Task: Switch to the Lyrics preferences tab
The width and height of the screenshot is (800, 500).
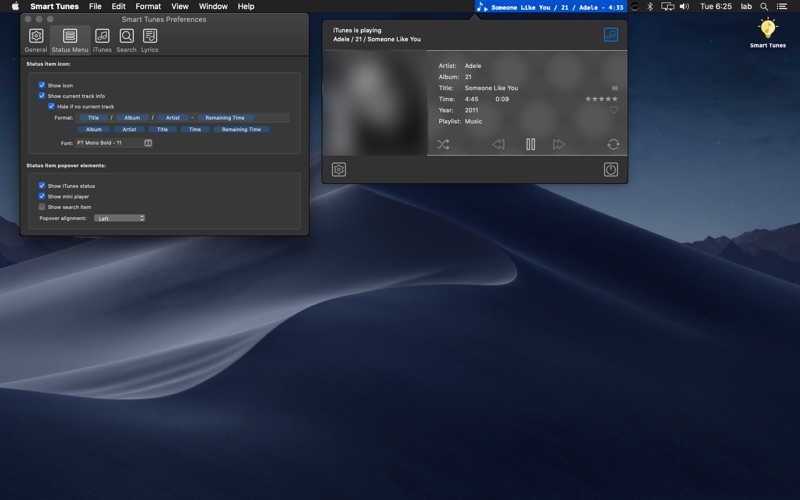Action: pyautogui.click(x=149, y=40)
